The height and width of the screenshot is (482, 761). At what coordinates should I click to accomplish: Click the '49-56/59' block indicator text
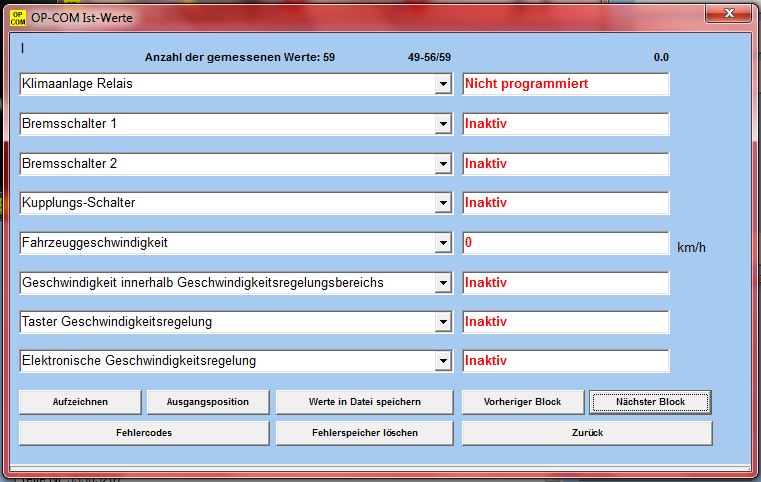click(x=429, y=57)
